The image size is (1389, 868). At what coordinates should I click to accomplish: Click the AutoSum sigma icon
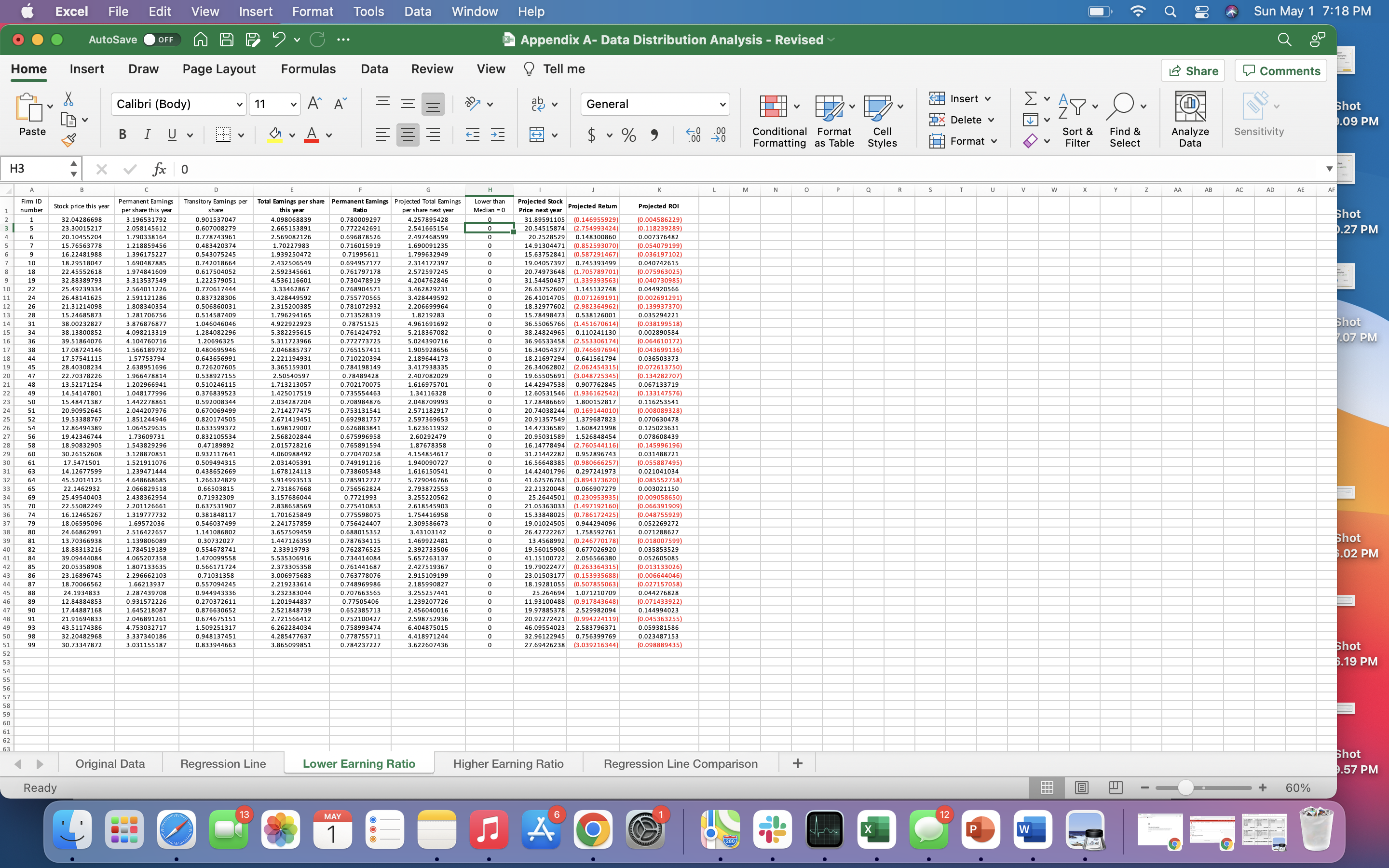pyautogui.click(x=1030, y=99)
